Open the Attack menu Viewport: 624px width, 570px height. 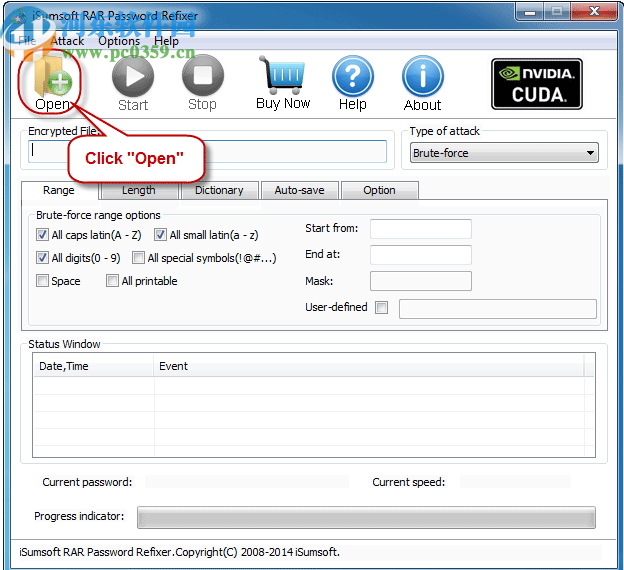click(67, 41)
